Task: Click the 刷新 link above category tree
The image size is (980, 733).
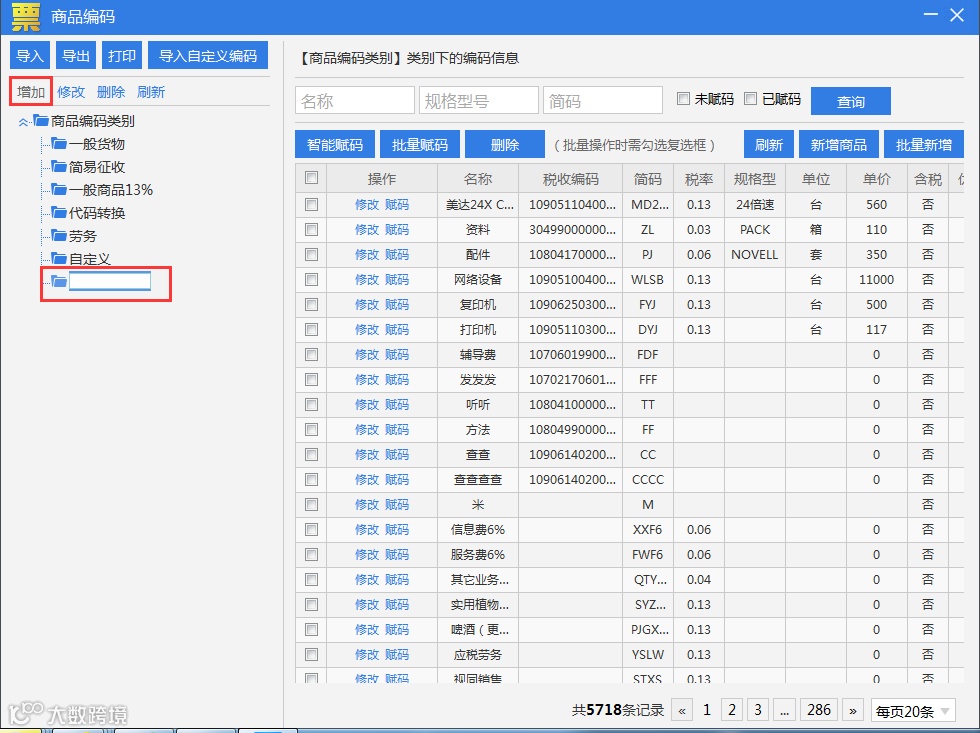Action: [151, 92]
